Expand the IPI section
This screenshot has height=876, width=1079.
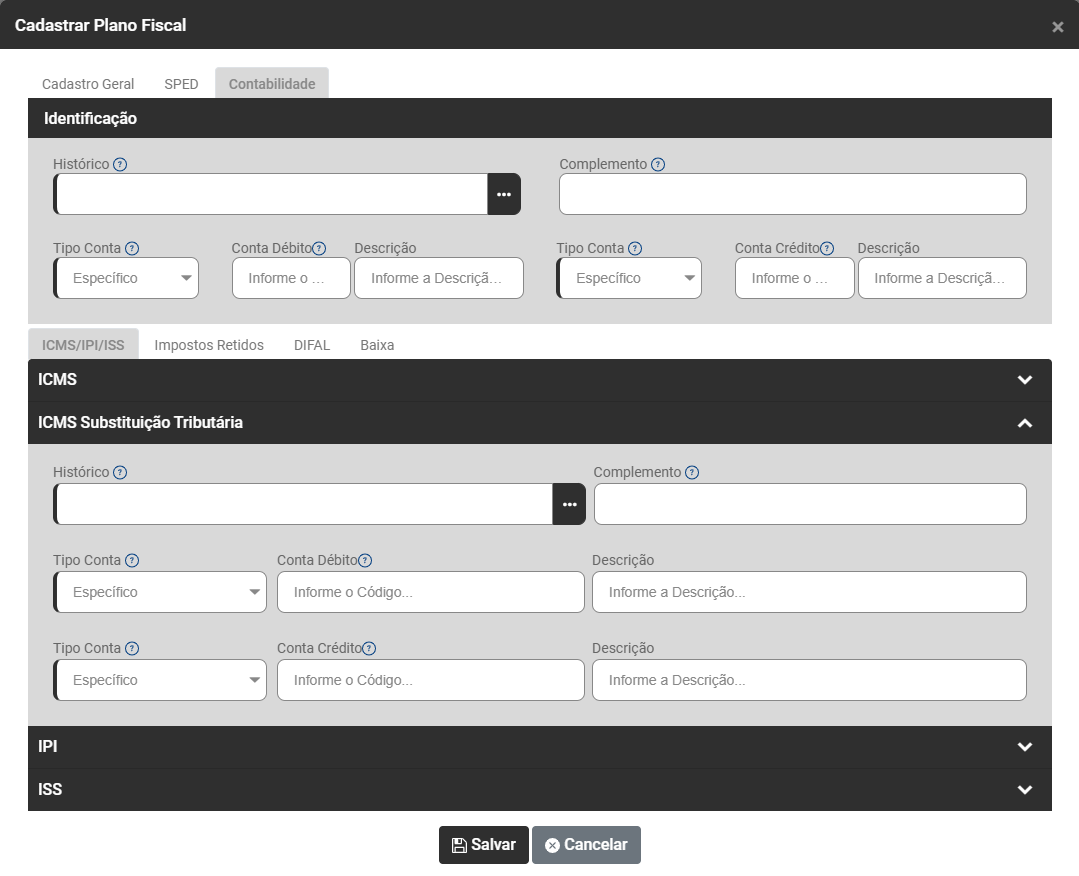click(x=1024, y=747)
